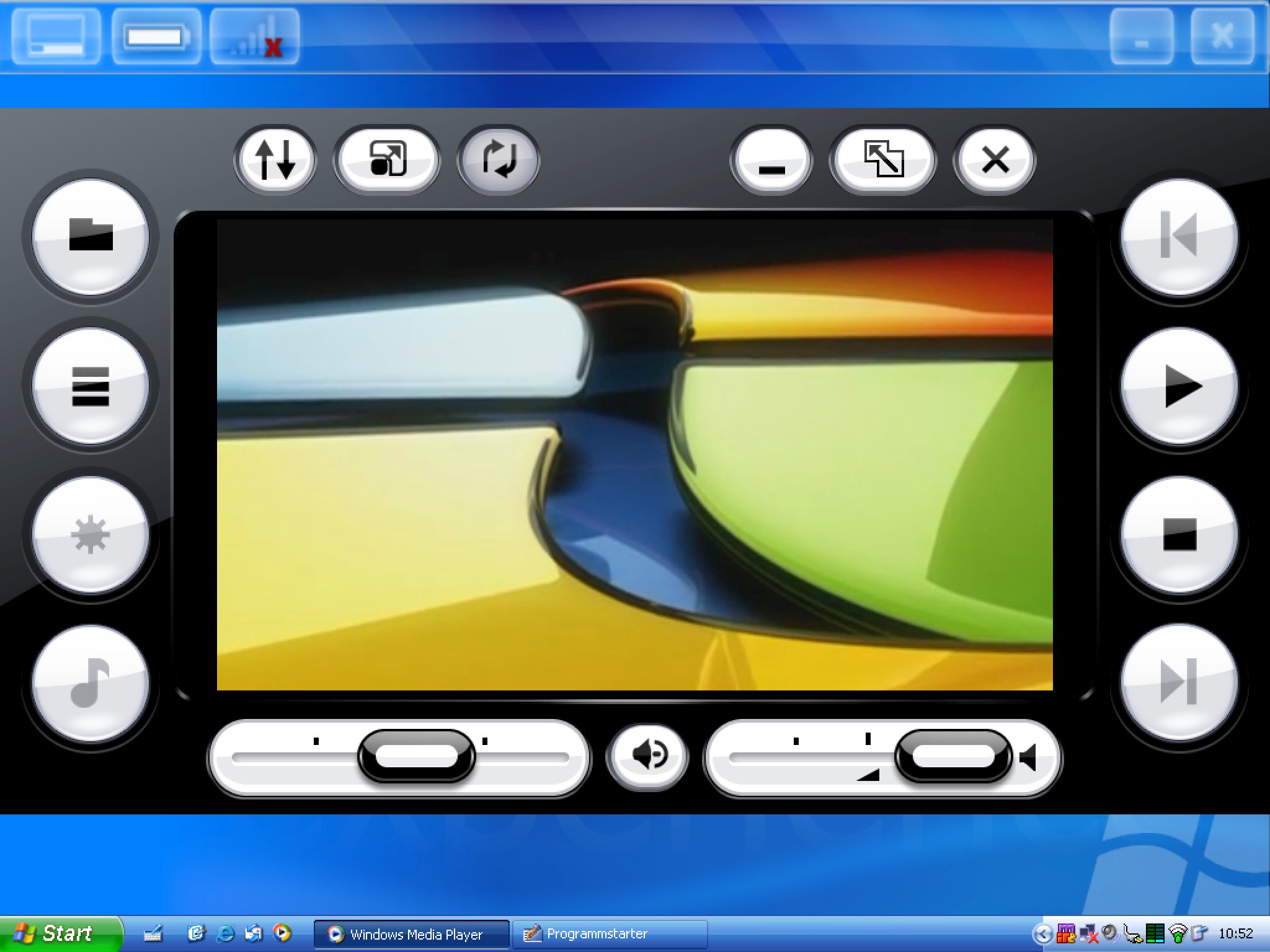Click the music note button
This screenshot has width=1270, height=952.
coord(91,683)
